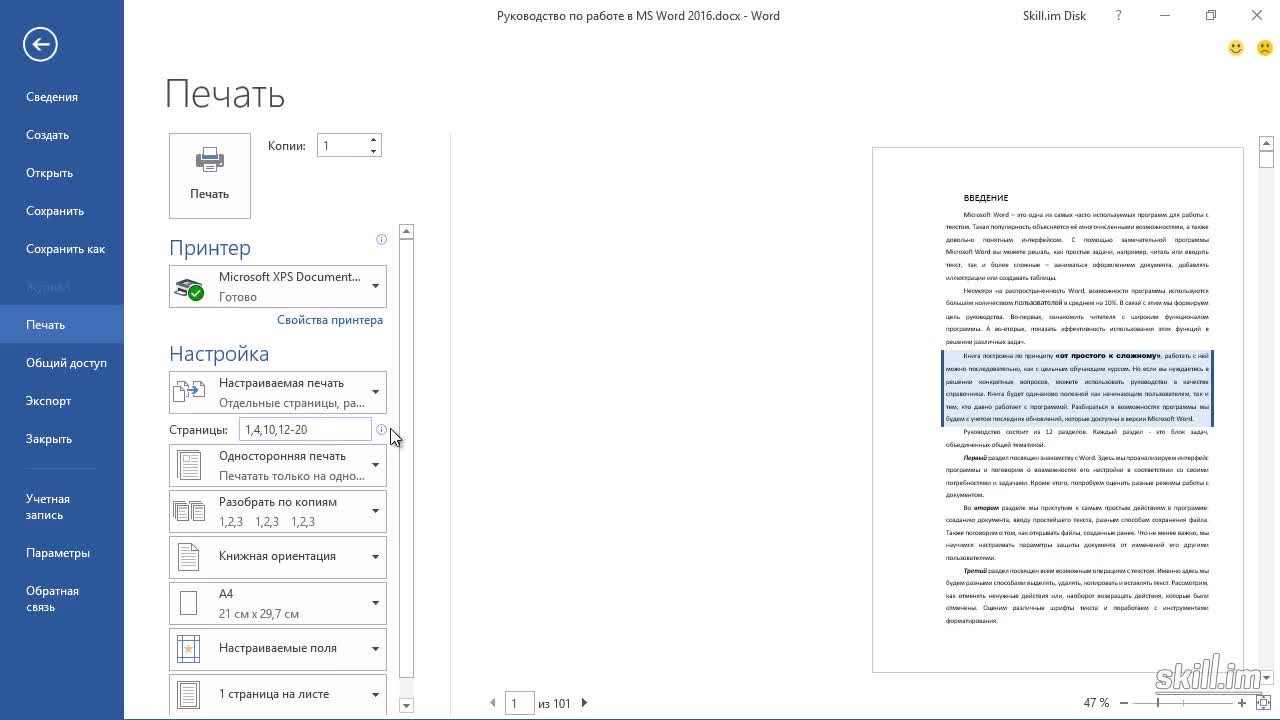
Task: Open the Настраиваемые поля margins dropdown
Action: point(278,649)
